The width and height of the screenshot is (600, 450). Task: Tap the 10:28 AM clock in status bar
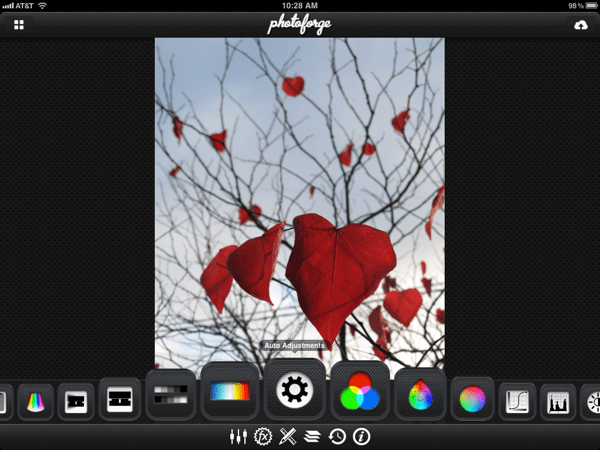[x=300, y=5]
